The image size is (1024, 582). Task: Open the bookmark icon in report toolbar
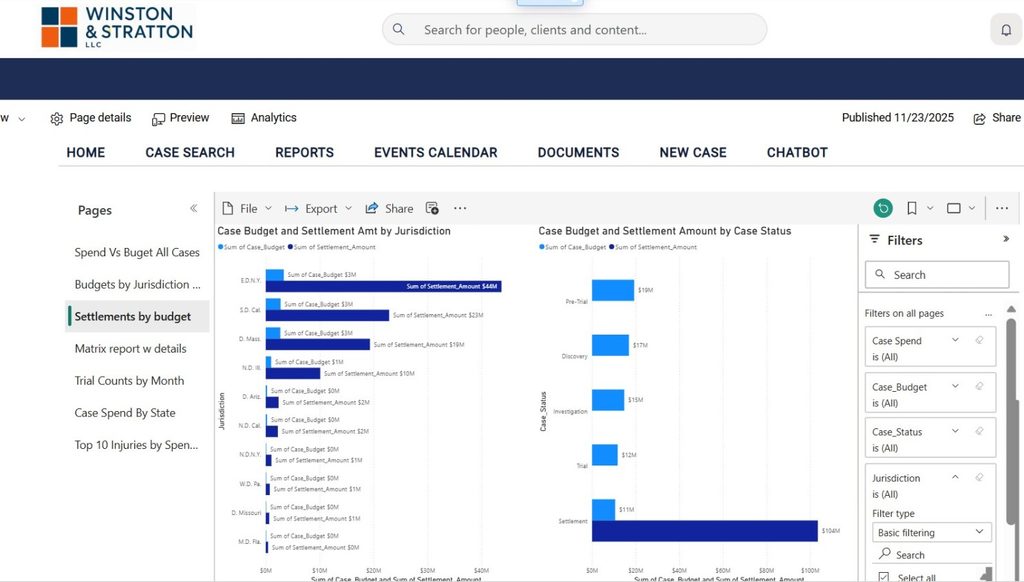[x=912, y=208]
